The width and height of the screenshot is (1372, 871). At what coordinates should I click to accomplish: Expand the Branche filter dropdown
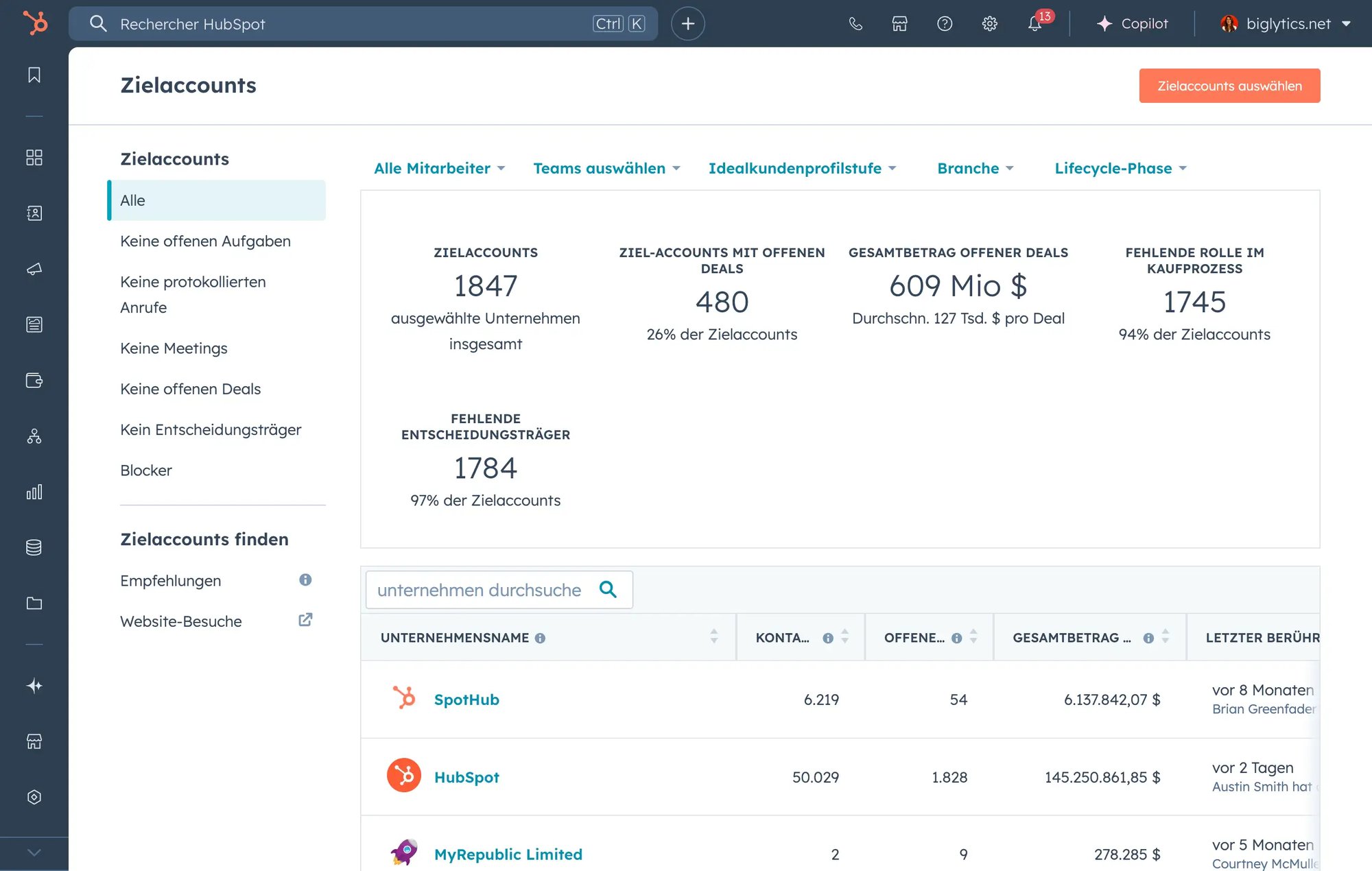975,168
